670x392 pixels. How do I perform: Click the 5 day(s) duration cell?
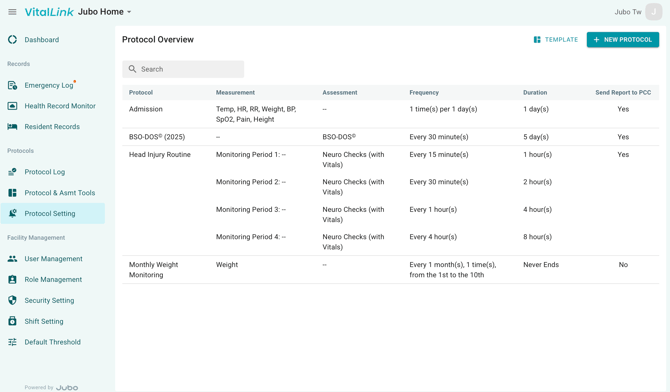click(x=536, y=137)
